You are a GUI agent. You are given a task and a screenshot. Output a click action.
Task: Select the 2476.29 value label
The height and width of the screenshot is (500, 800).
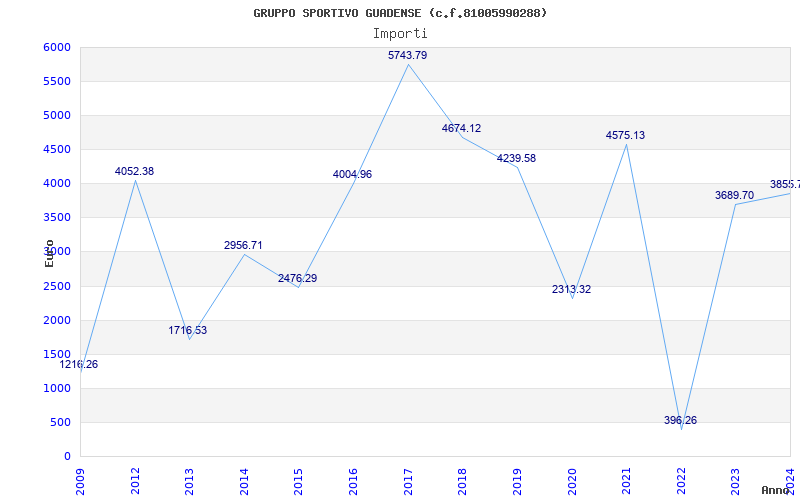pyautogui.click(x=297, y=279)
